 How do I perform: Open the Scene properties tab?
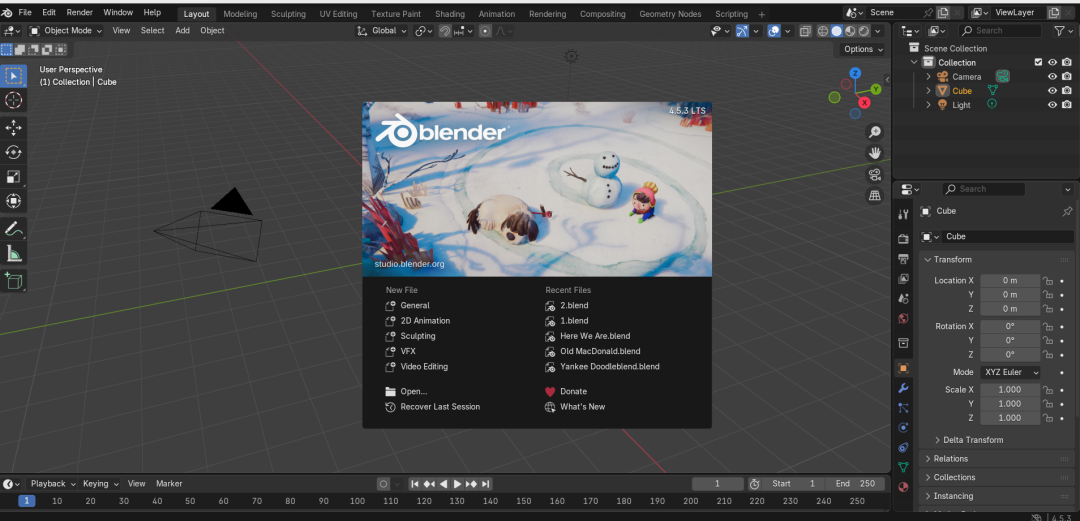(904, 298)
